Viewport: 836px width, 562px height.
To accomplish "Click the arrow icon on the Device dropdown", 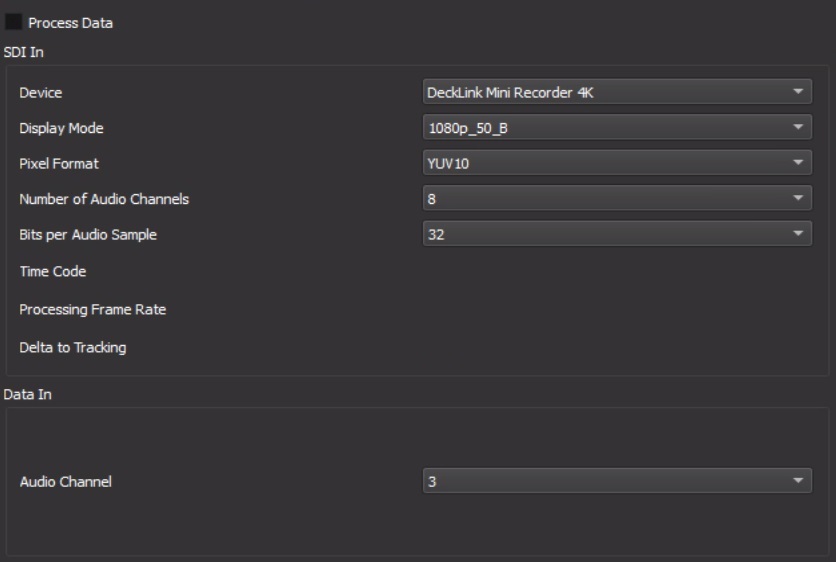I will point(797,93).
